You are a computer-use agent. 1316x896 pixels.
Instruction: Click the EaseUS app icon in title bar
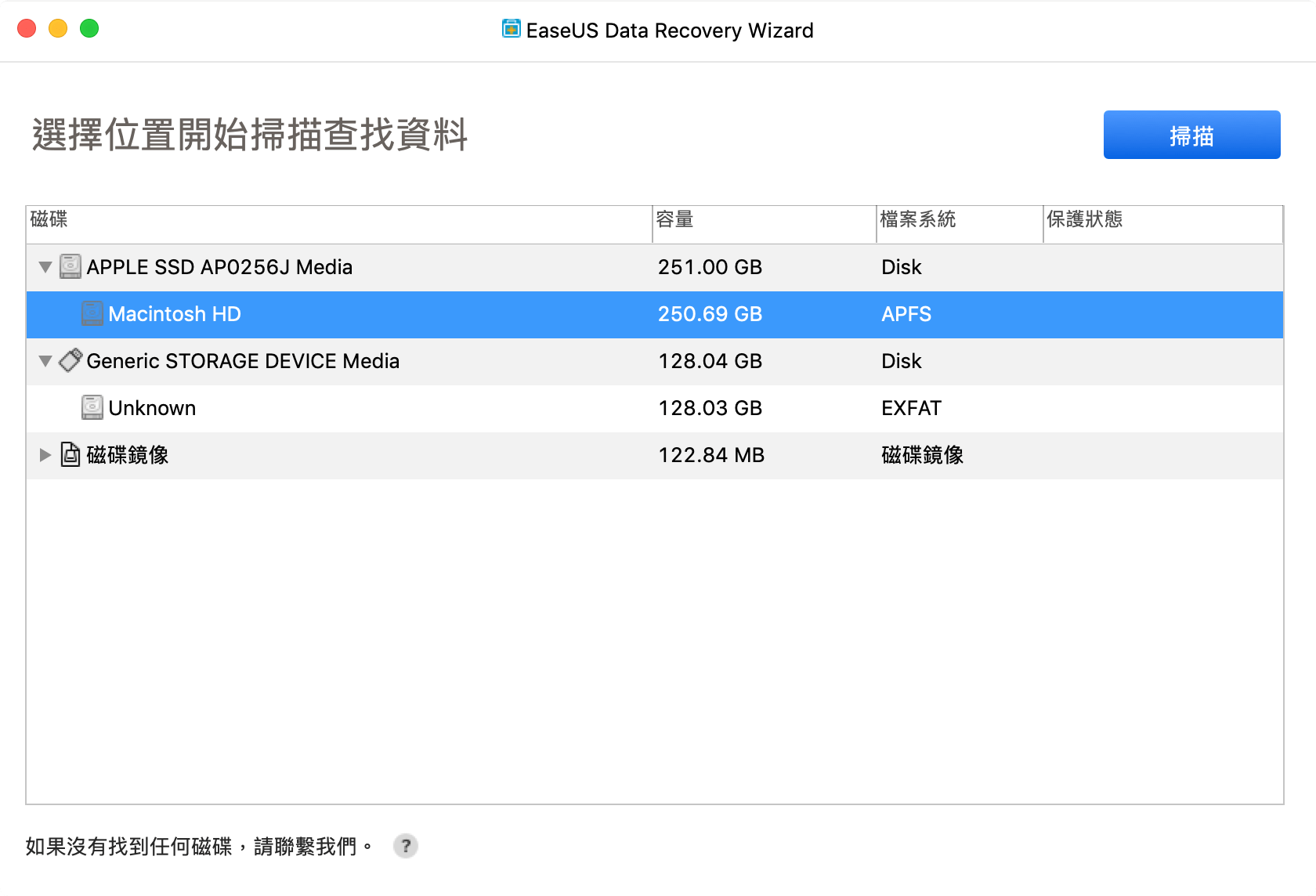pos(511,30)
